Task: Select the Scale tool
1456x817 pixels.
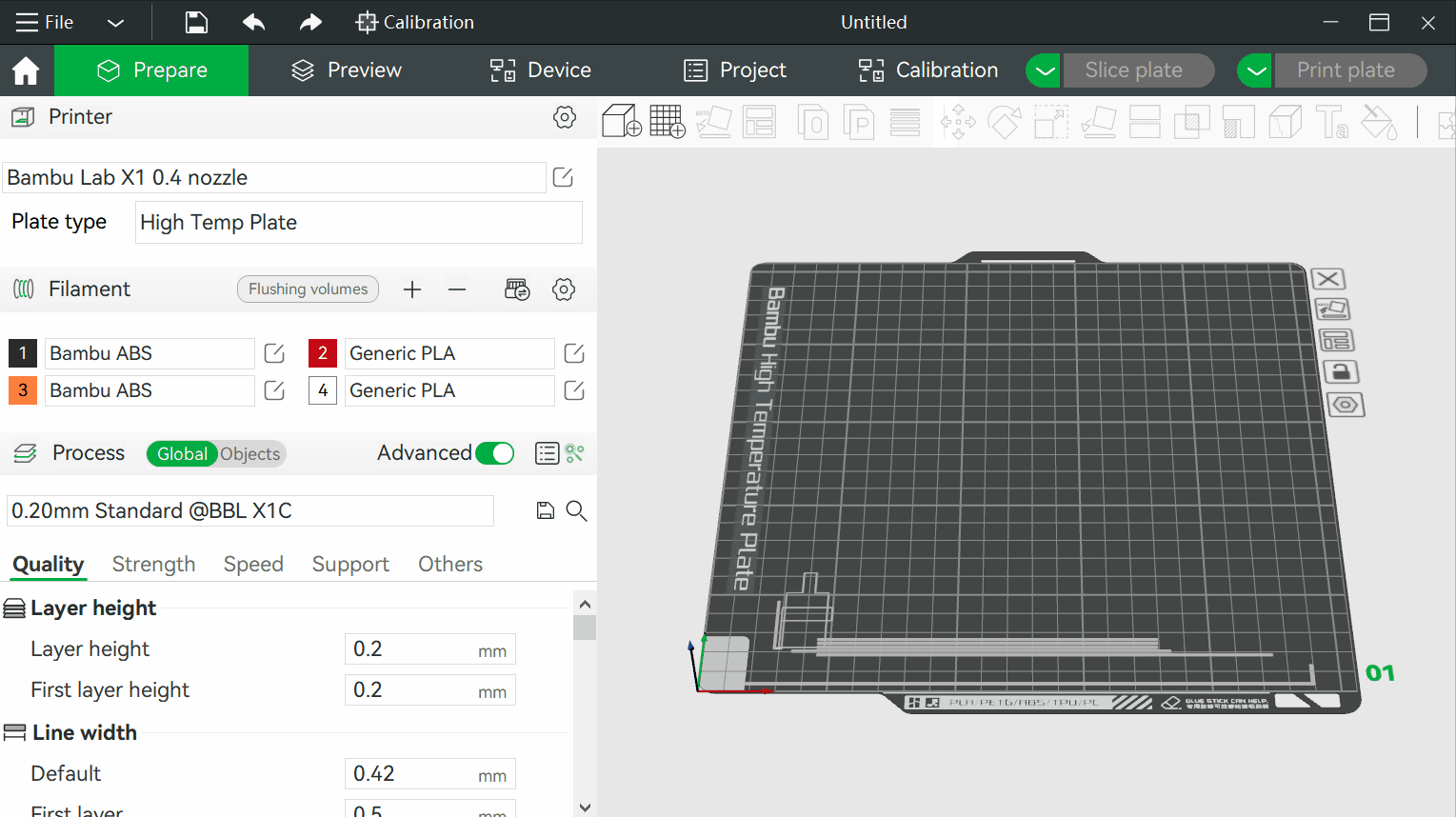Action: [1051, 122]
